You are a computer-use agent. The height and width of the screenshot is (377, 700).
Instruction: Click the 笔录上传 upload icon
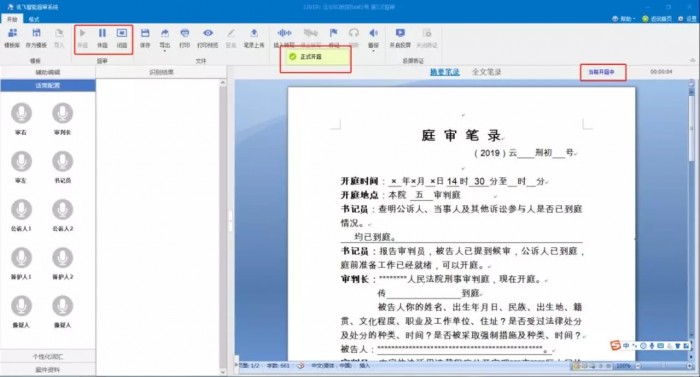click(254, 38)
